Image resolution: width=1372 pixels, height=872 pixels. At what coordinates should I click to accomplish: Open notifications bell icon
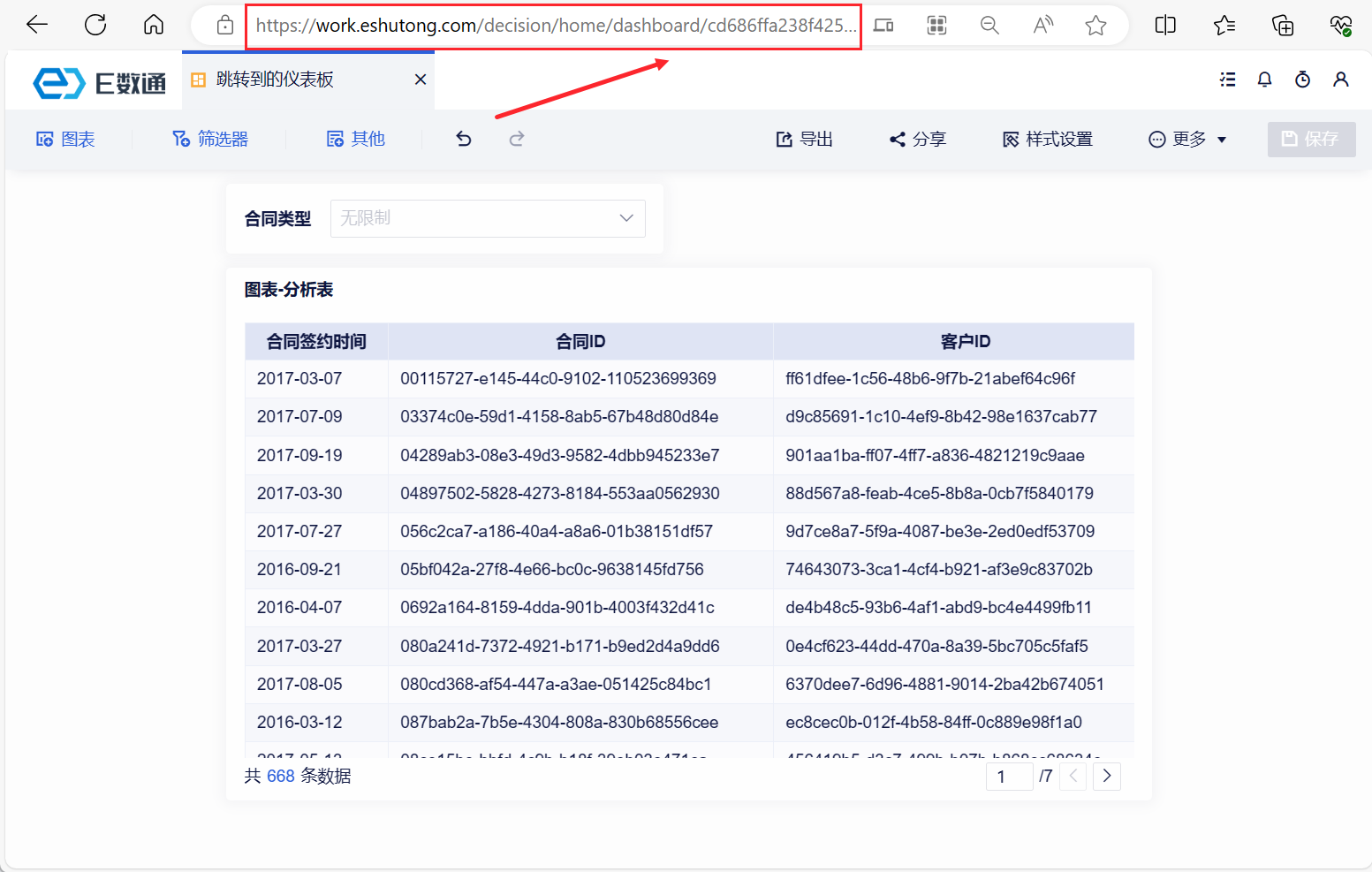(1265, 80)
